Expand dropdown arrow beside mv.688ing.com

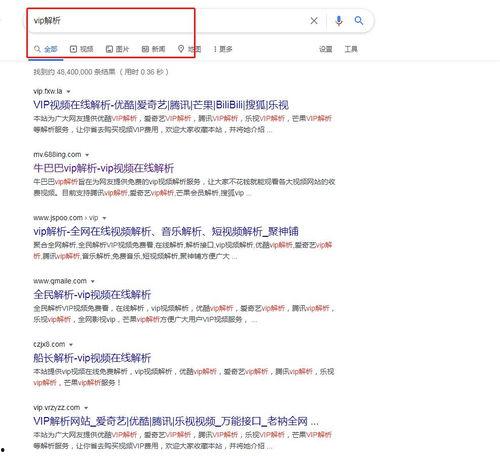[x=87, y=155]
